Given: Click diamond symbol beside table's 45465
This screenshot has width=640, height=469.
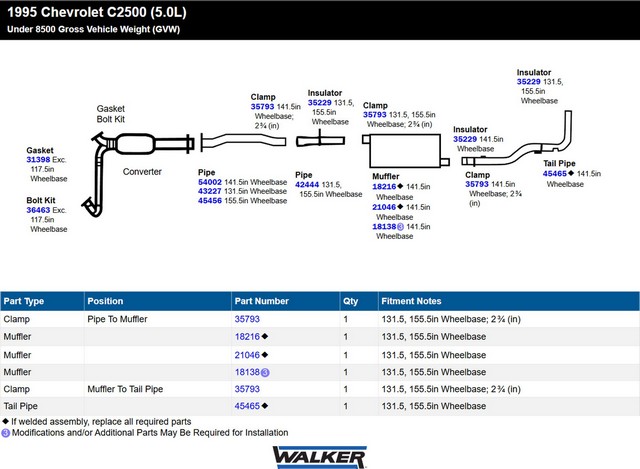Looking at the screenshot, I should point(265,406).
